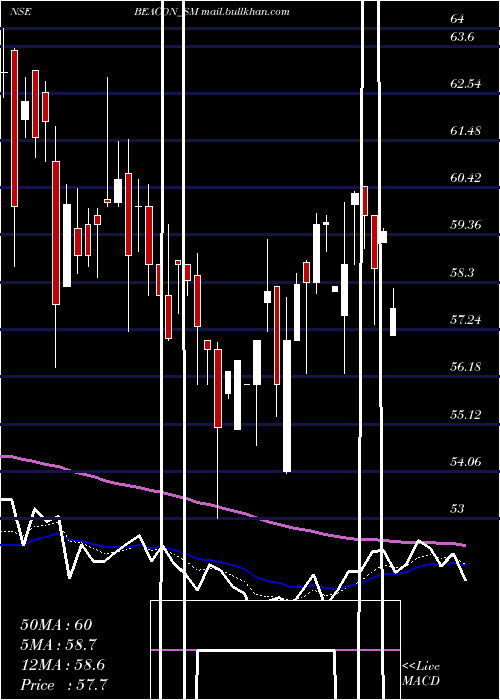The width and height of the screenshot is (500, 700).
Task: Click the 50MA : 60 readout
Action: tap(56, 625)
